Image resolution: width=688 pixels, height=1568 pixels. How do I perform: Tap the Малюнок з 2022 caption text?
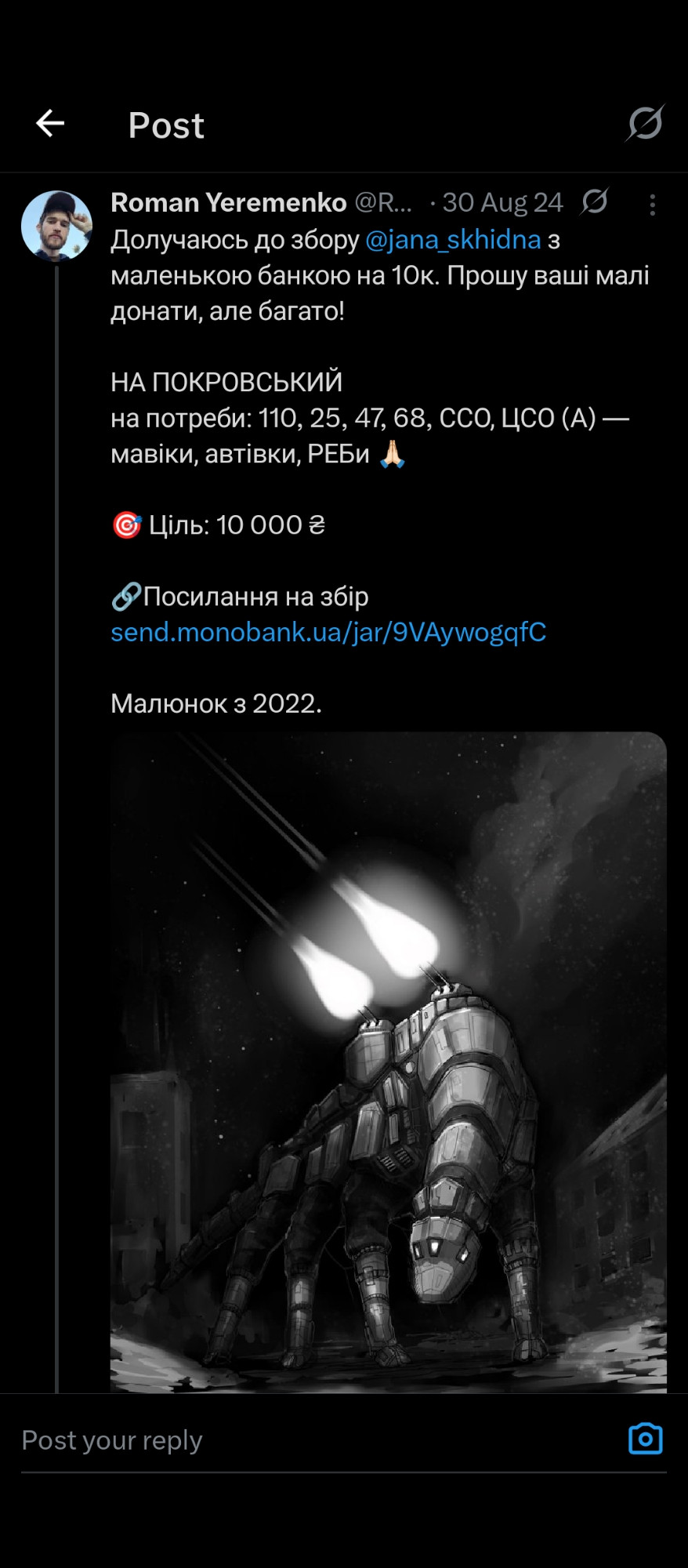point(216,704)
